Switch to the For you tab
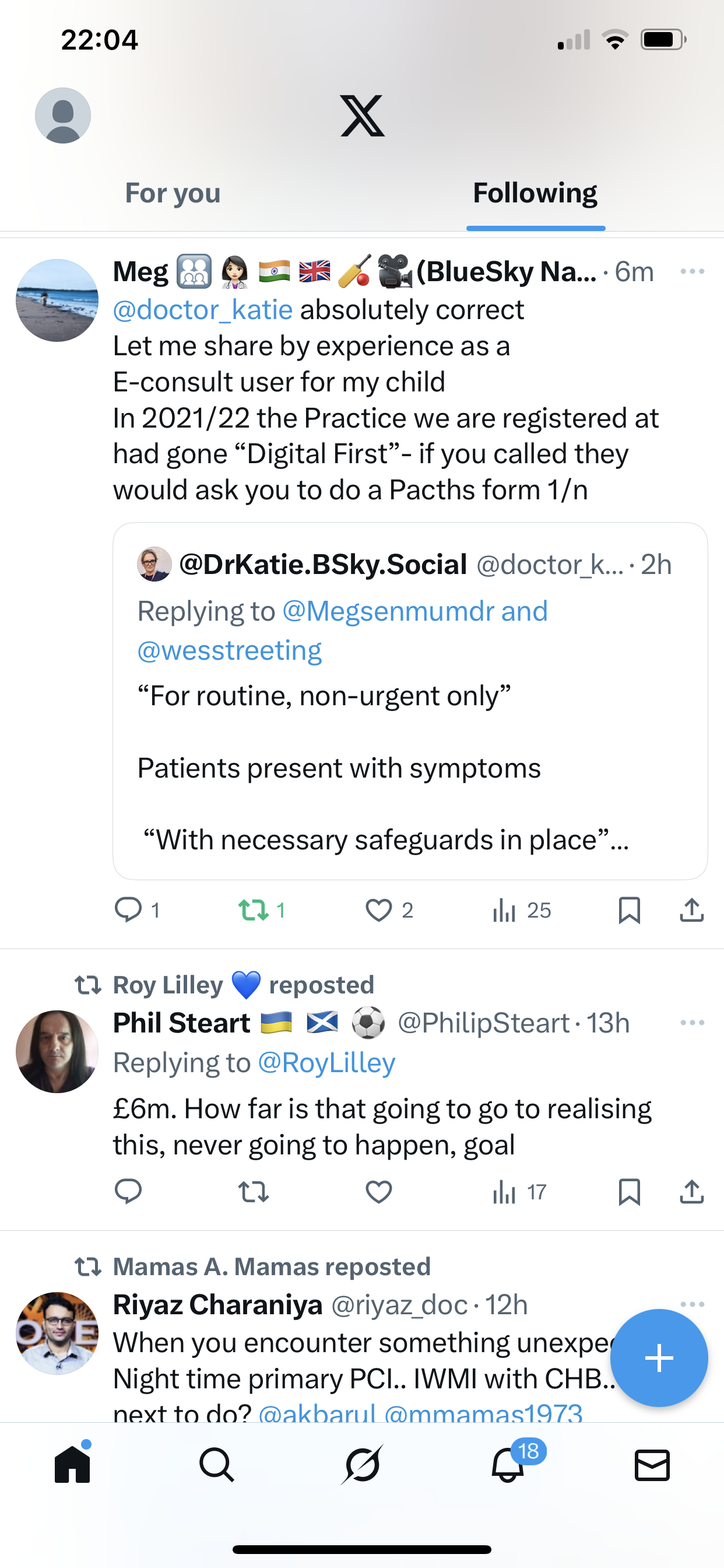724x1568 pixels. (x=173, y=193)
